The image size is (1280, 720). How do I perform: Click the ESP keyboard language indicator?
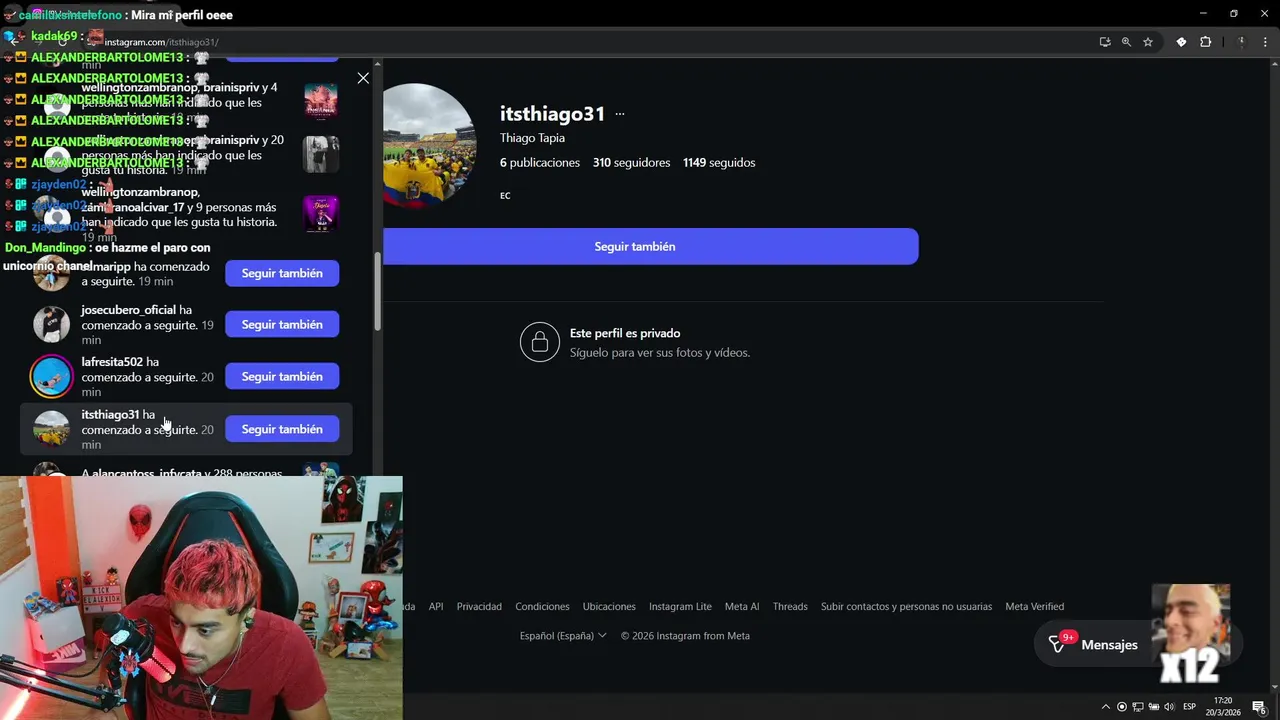click(x=1190, y=707)
